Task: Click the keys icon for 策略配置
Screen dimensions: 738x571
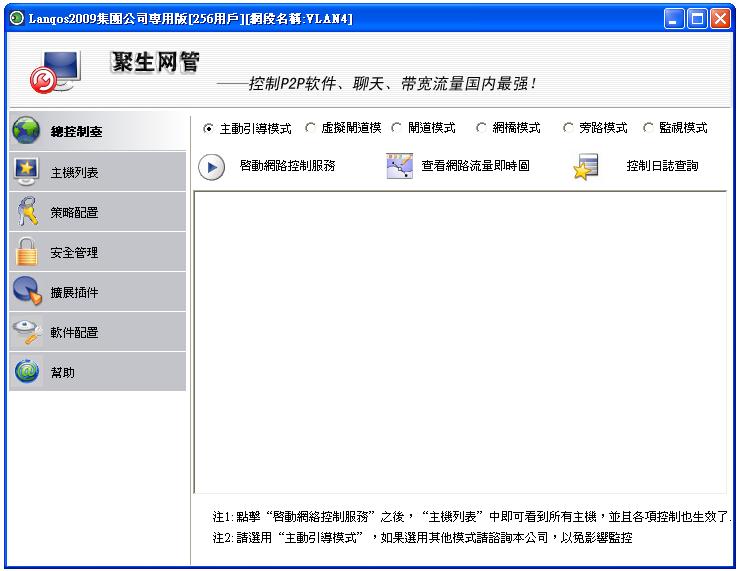Action: click(x=27, y=211)
